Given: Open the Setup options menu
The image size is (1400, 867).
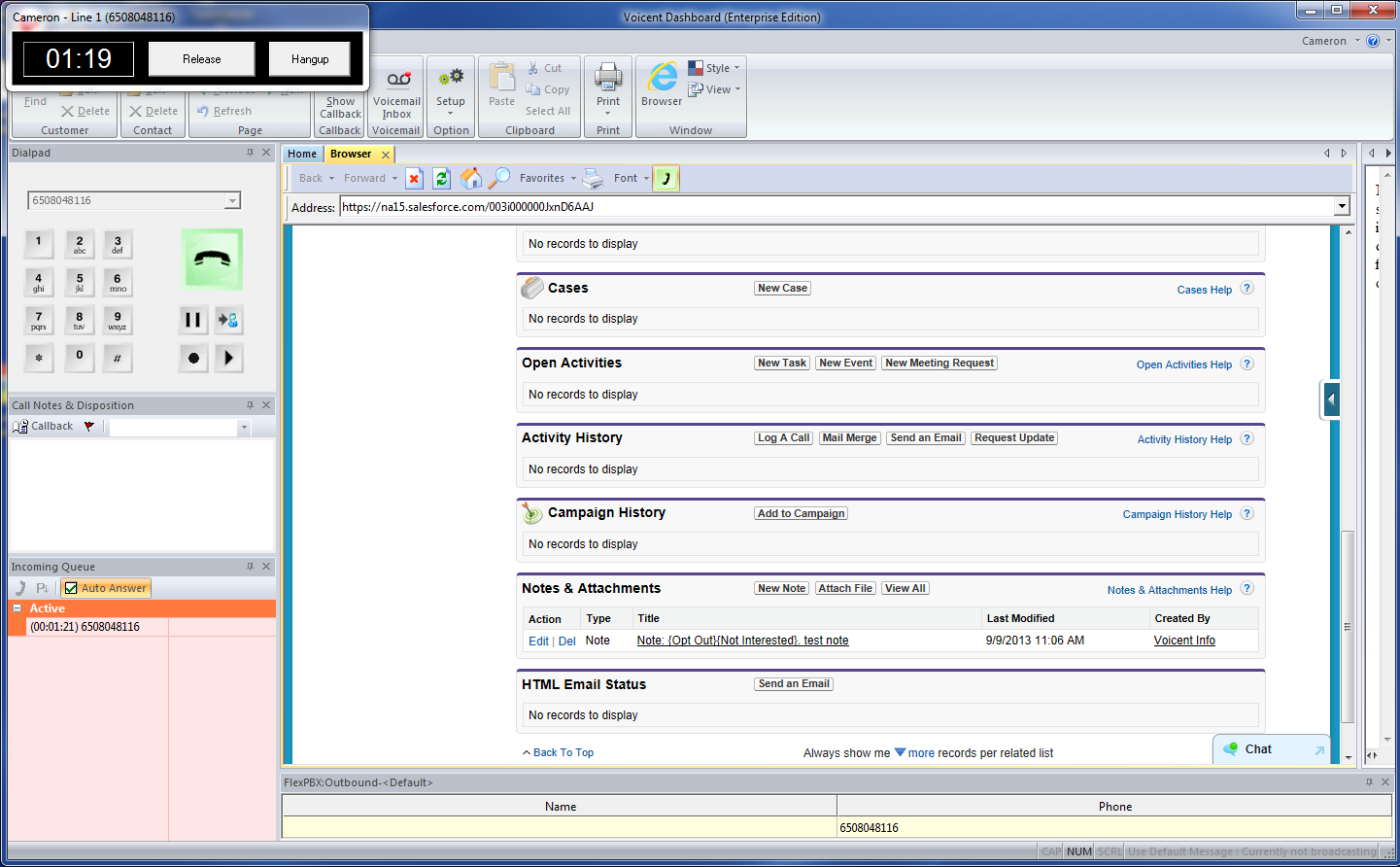Looking at the screenshot, I should 451,91.
